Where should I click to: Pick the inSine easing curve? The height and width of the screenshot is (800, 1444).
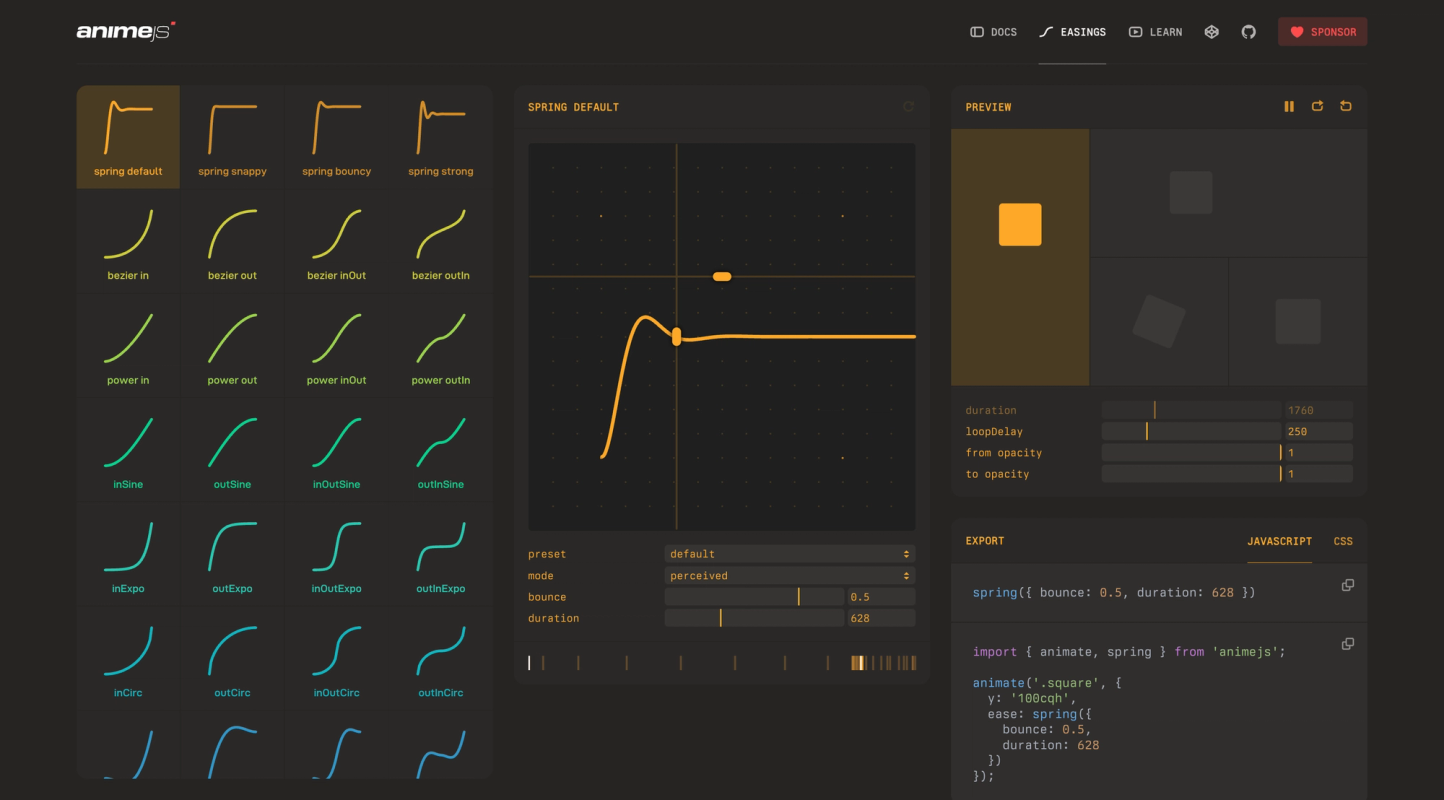click(128, 450)
